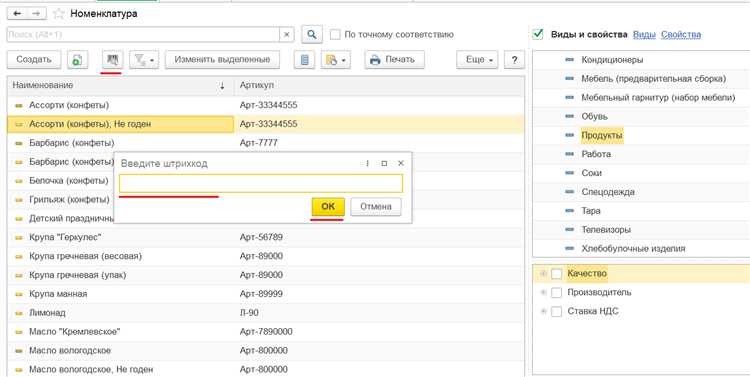Uncheck the Виды и свойства checkbox
The image size is (750, 377).
coord(538,34)
